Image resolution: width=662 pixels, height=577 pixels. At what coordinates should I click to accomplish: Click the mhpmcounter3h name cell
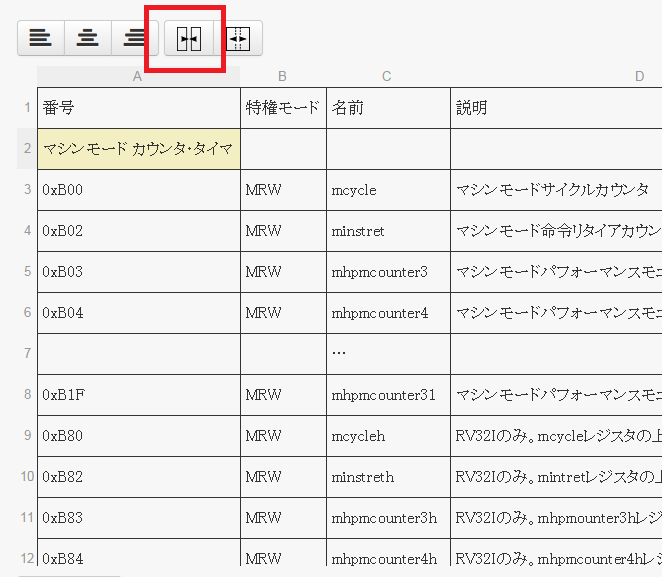388,517
